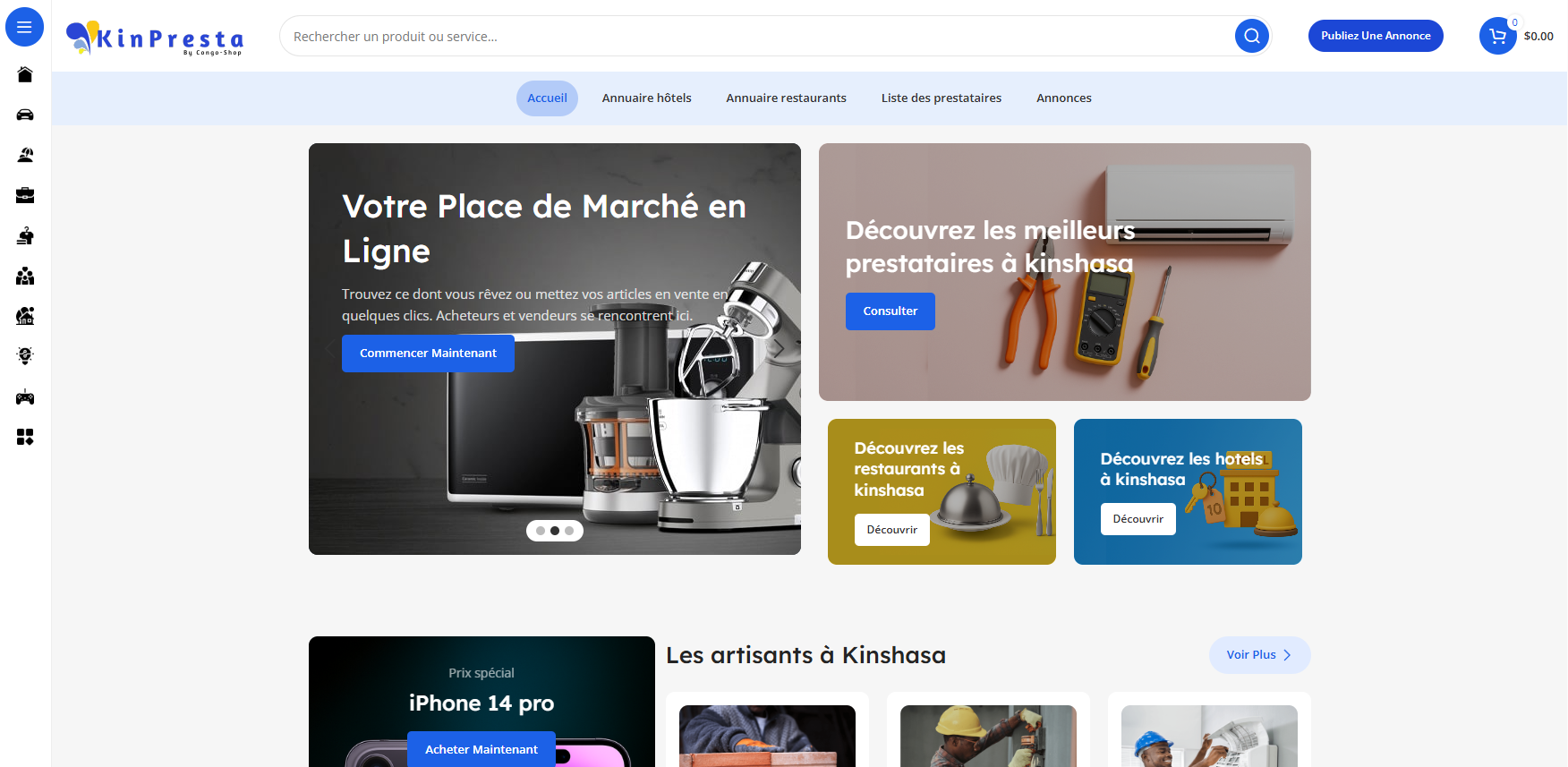Click the lightbulb ideas sidebar icon
The height and width of the screenshot is (767, 1568).
pos(25,356)
